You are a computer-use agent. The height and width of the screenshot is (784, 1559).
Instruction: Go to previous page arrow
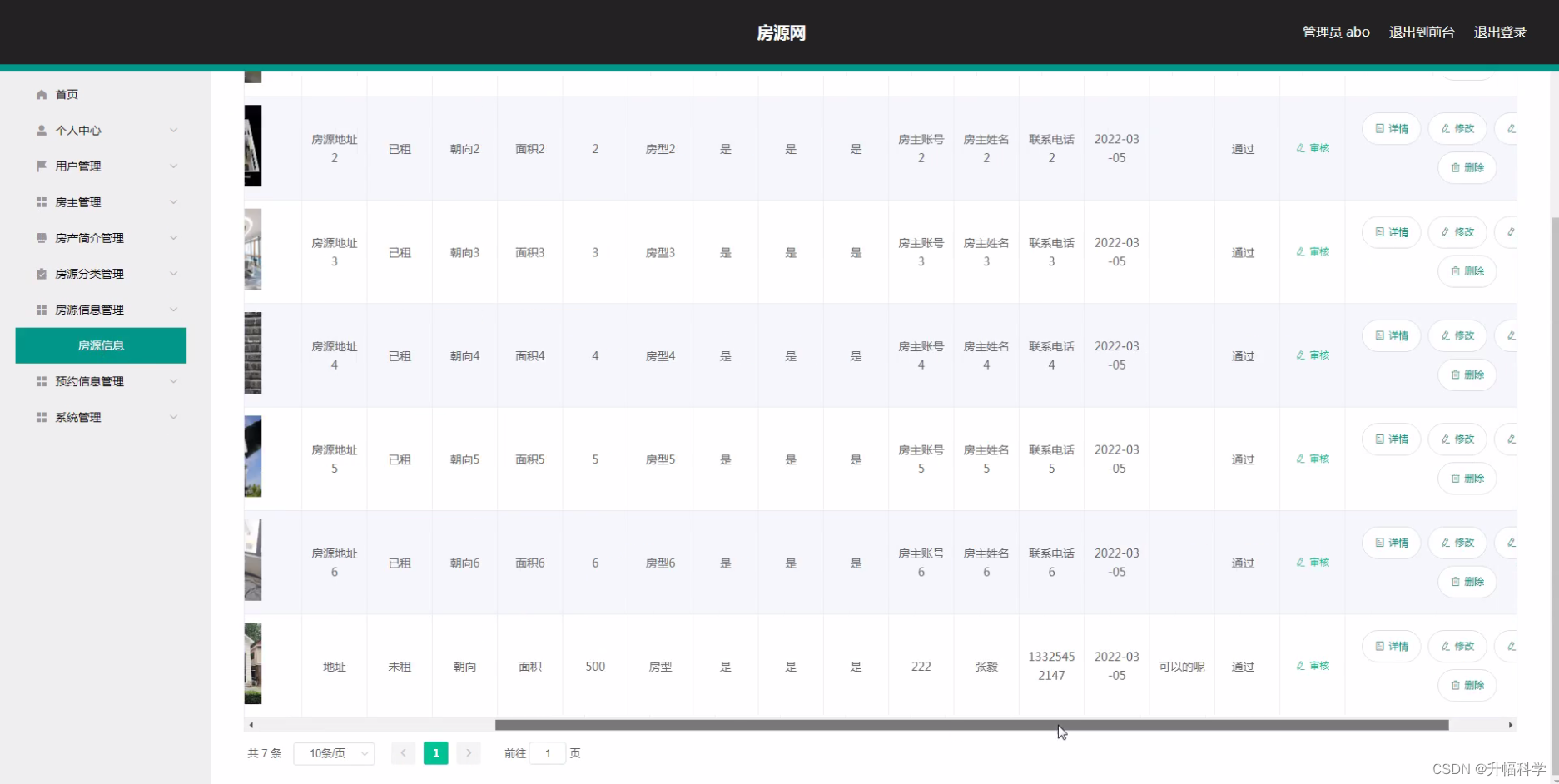403,753
